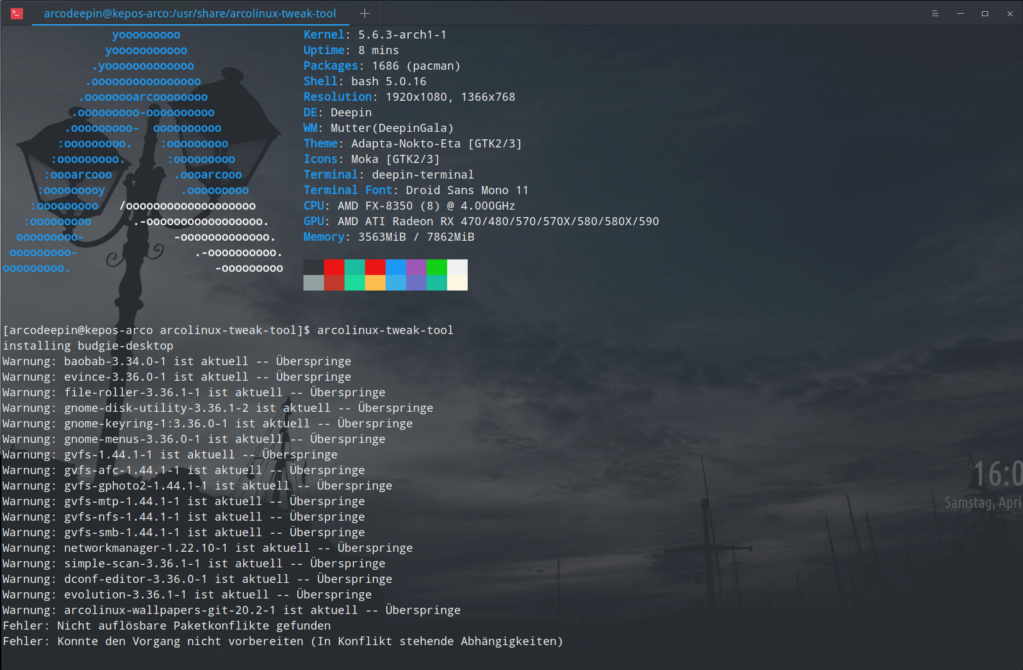Click the DE: Deepin line
Screen dimensions: 1023x670
337,112
